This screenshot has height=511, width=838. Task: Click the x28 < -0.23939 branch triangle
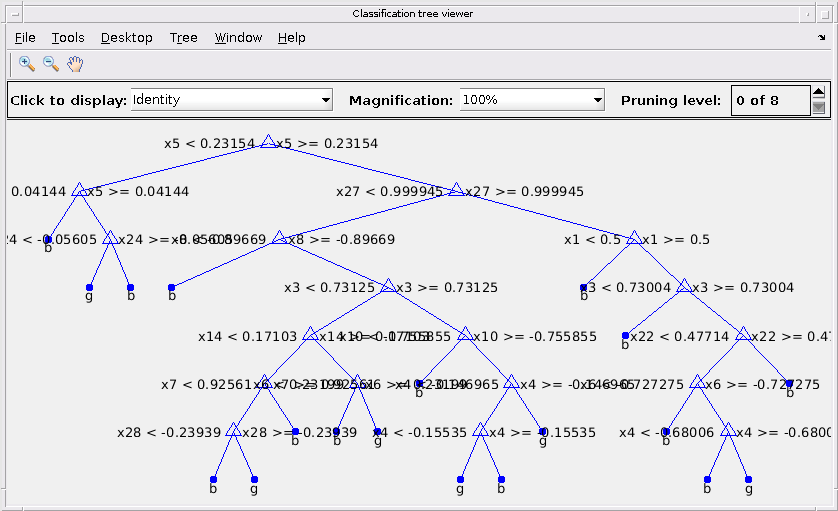[234, 430]
